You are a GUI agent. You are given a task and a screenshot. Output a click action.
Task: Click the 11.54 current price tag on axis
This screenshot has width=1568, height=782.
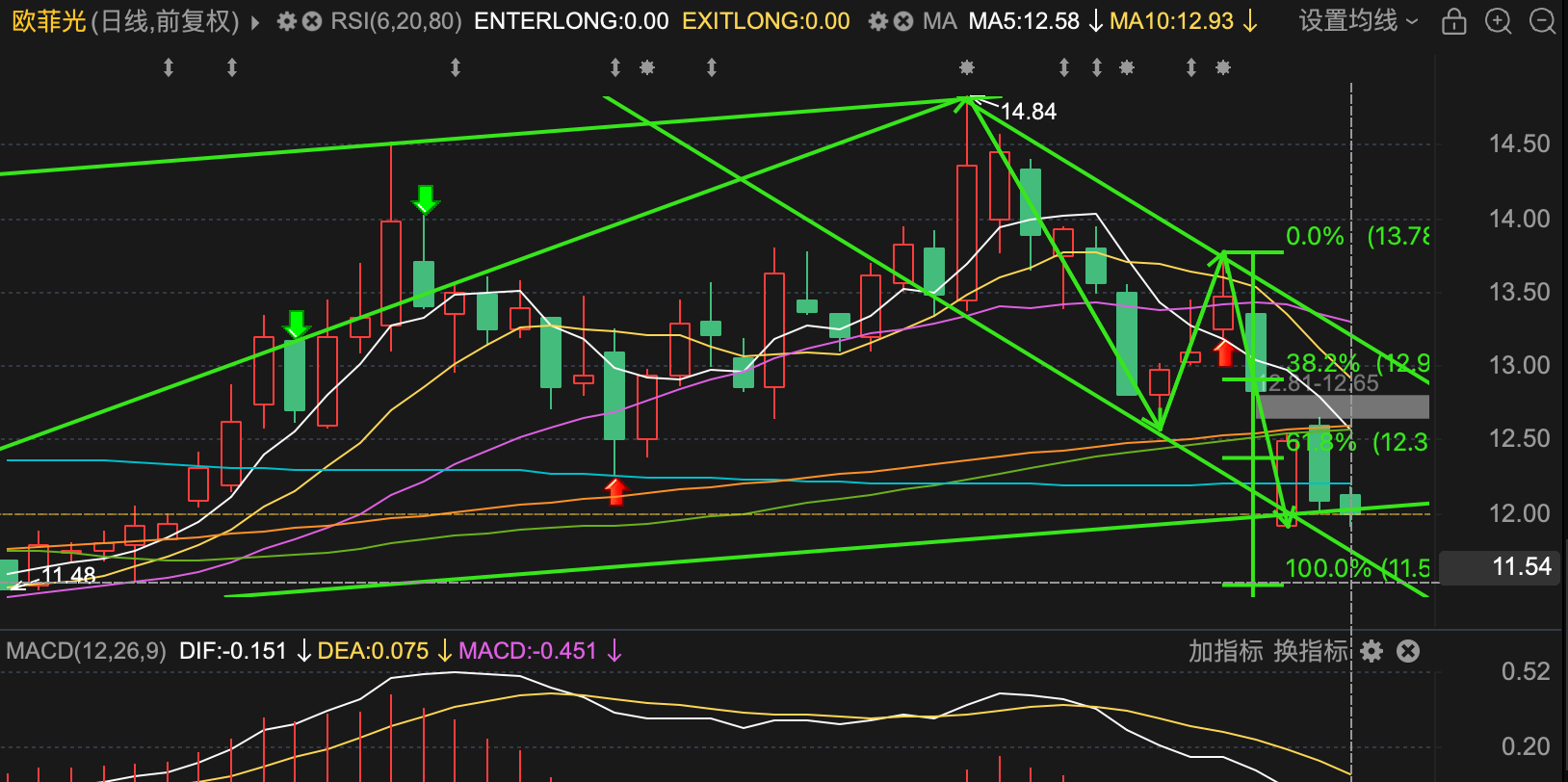tap(1501, 567)
